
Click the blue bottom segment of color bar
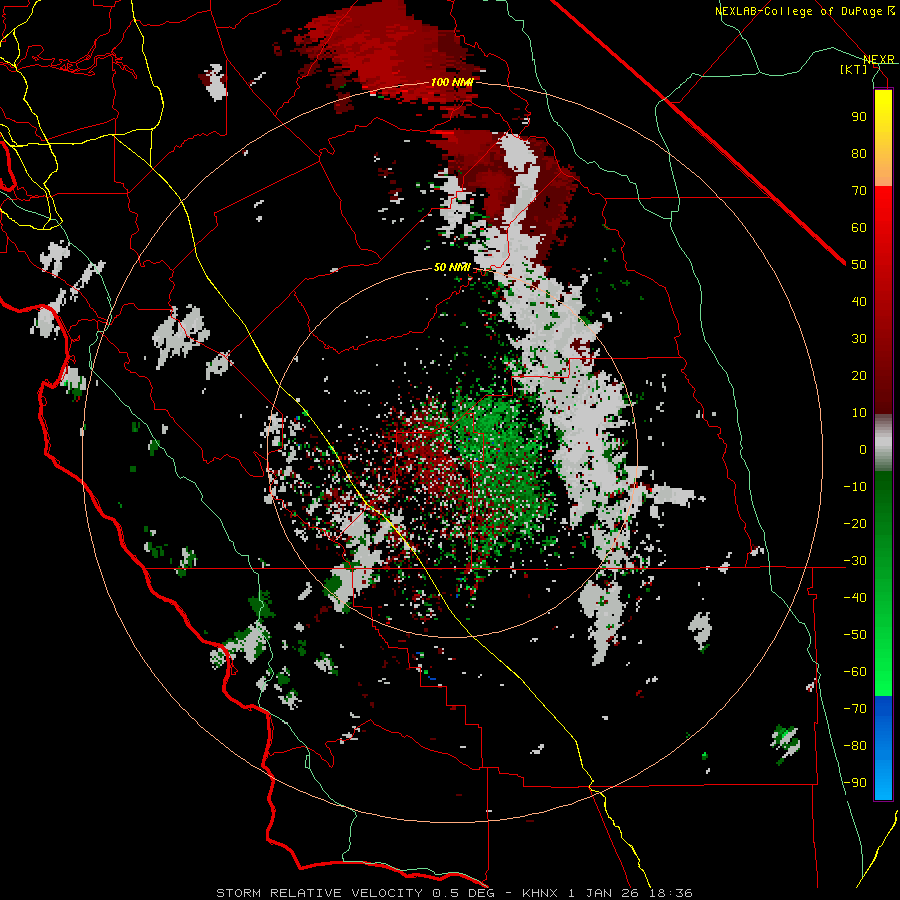pyautogui.click(x=883, y=748)
